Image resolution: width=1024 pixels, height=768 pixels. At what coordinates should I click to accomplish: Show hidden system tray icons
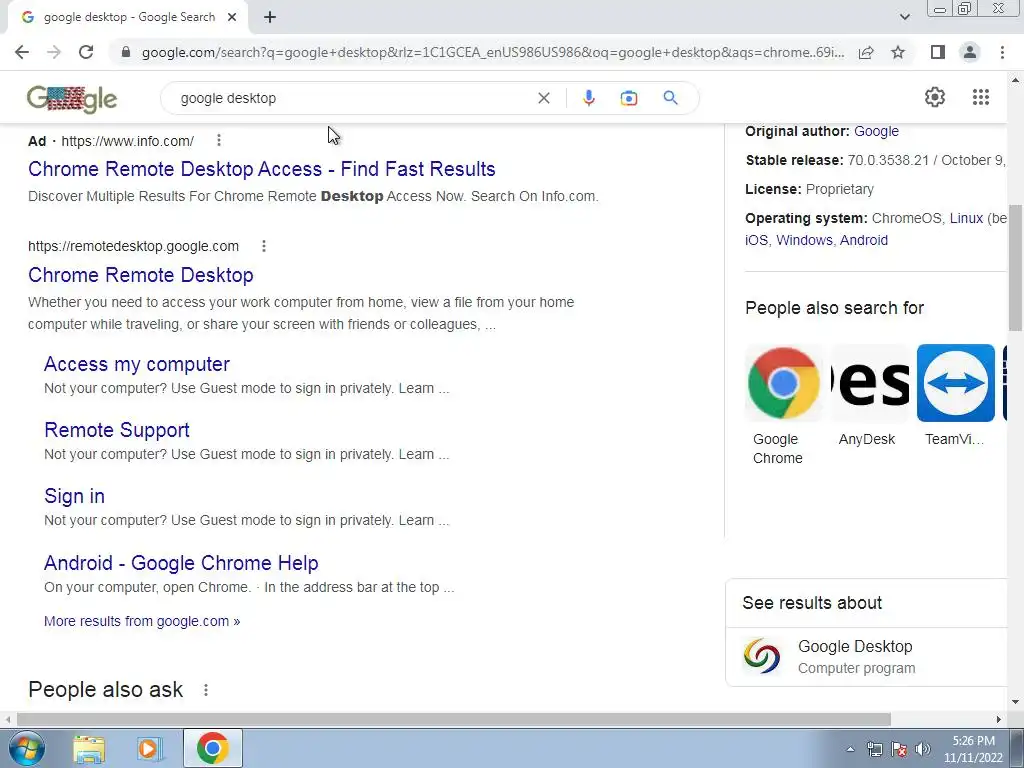coord(850,749)
